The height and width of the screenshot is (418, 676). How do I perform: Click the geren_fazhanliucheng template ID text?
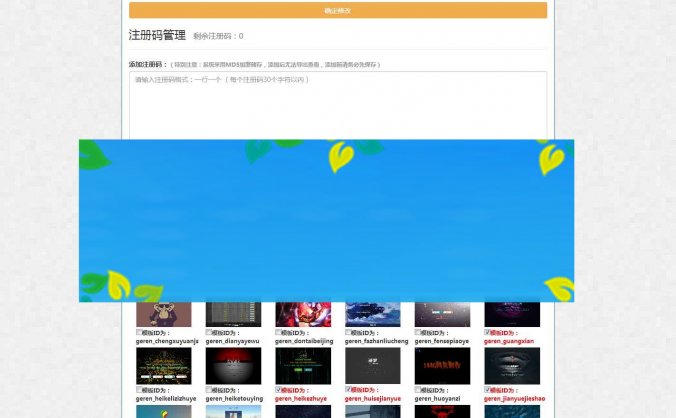376,341
